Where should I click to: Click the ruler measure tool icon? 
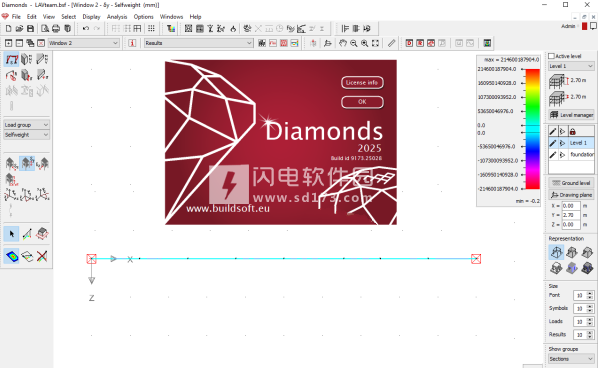[x=391, y=43]
